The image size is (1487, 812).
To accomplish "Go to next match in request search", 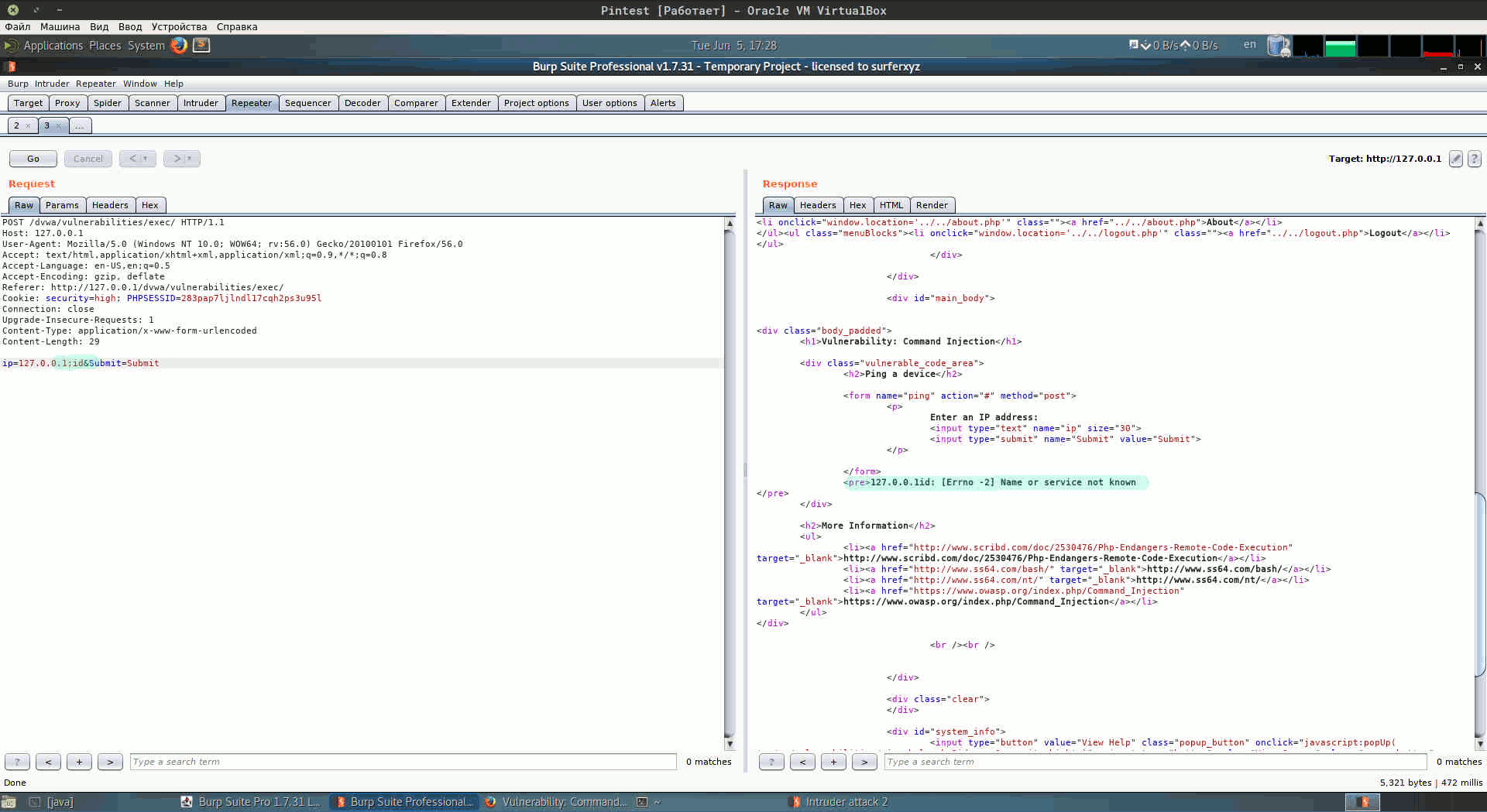I will (110, 762).
